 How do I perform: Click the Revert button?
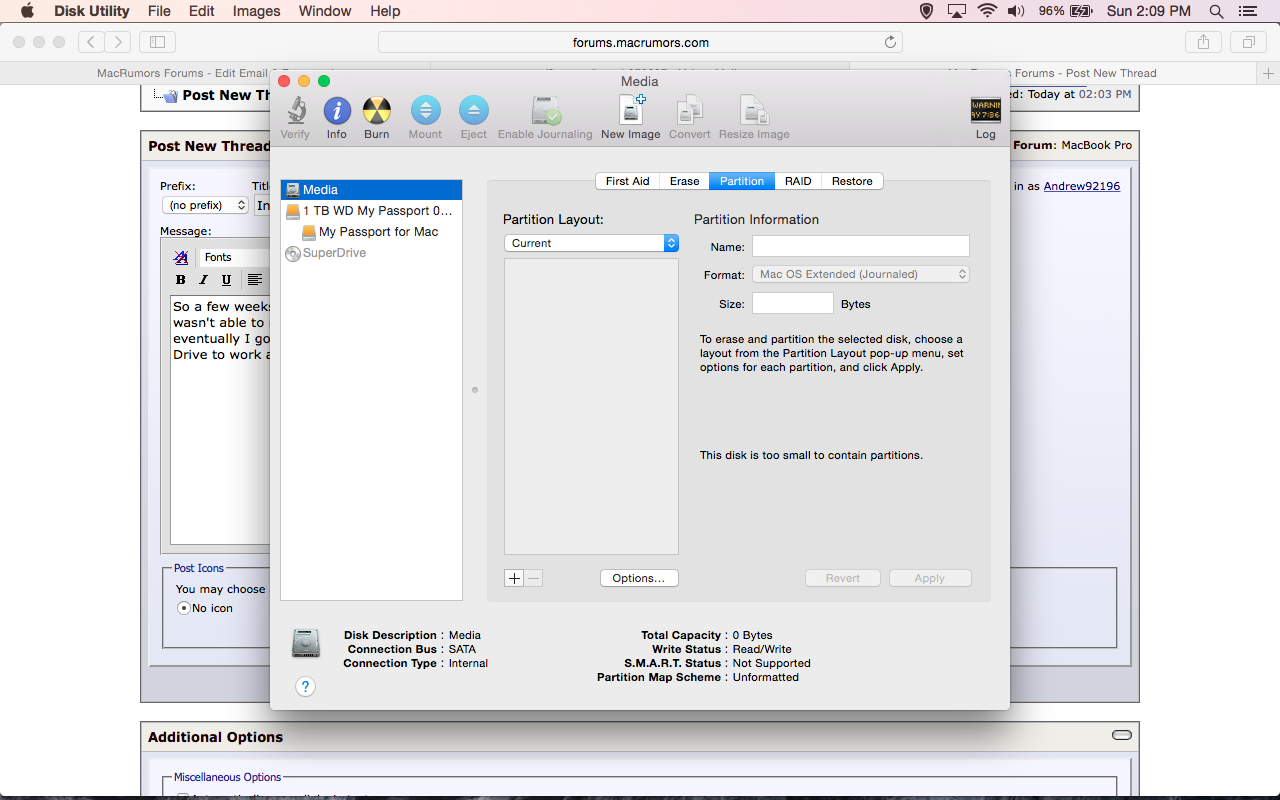click(843, 578)
